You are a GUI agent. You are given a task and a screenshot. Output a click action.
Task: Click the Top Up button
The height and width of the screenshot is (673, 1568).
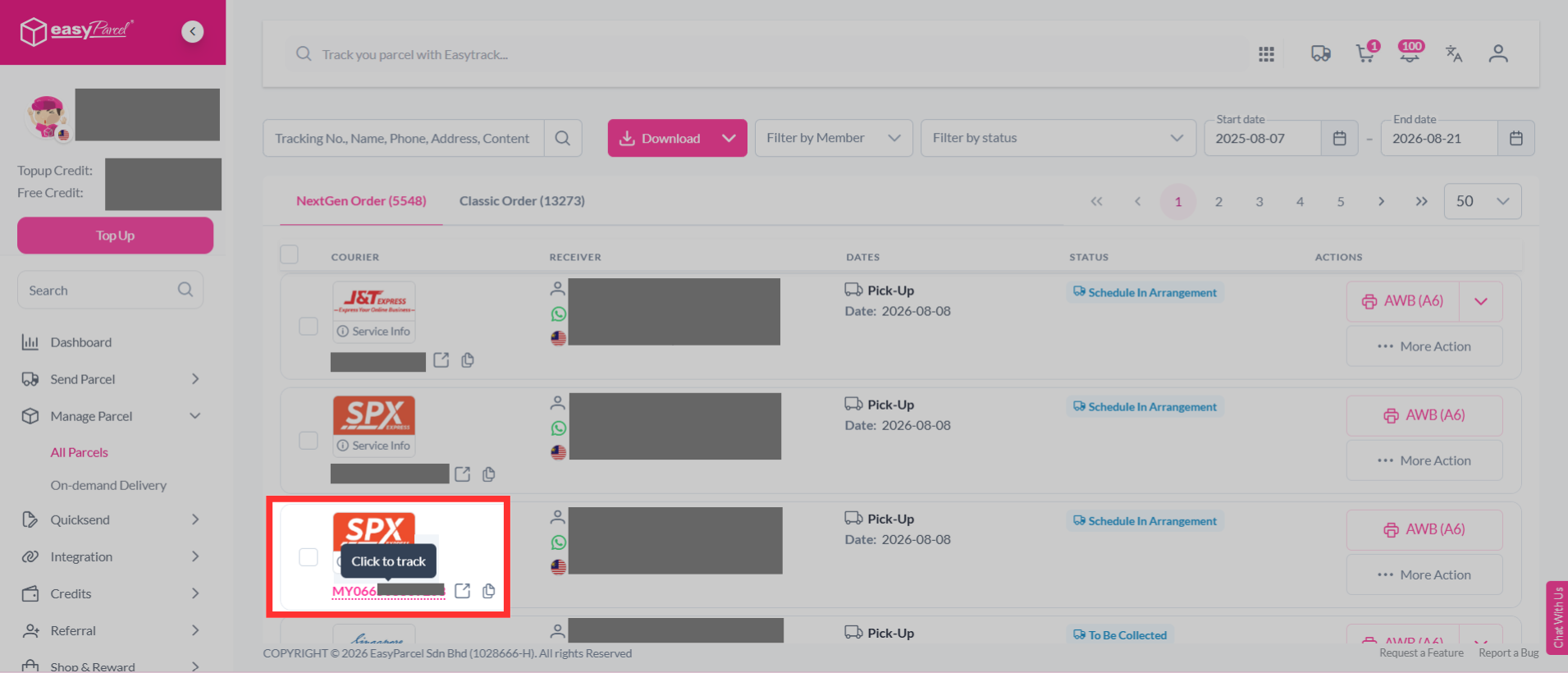tap(115, 236)
